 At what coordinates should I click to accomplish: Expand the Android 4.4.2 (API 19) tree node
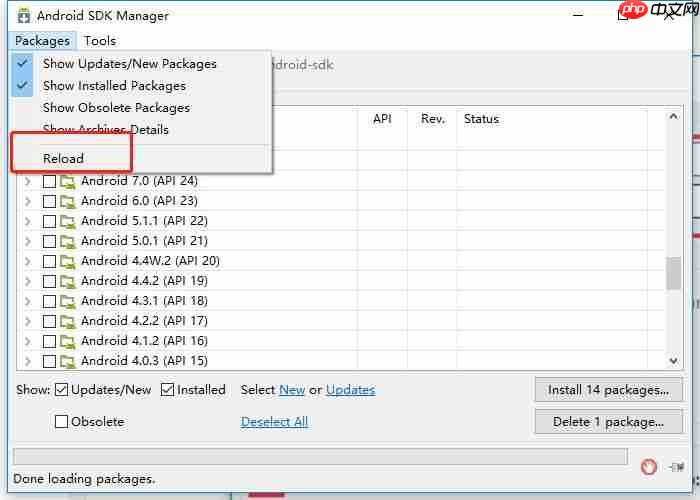pyautogui.click(x=28, y=282)
